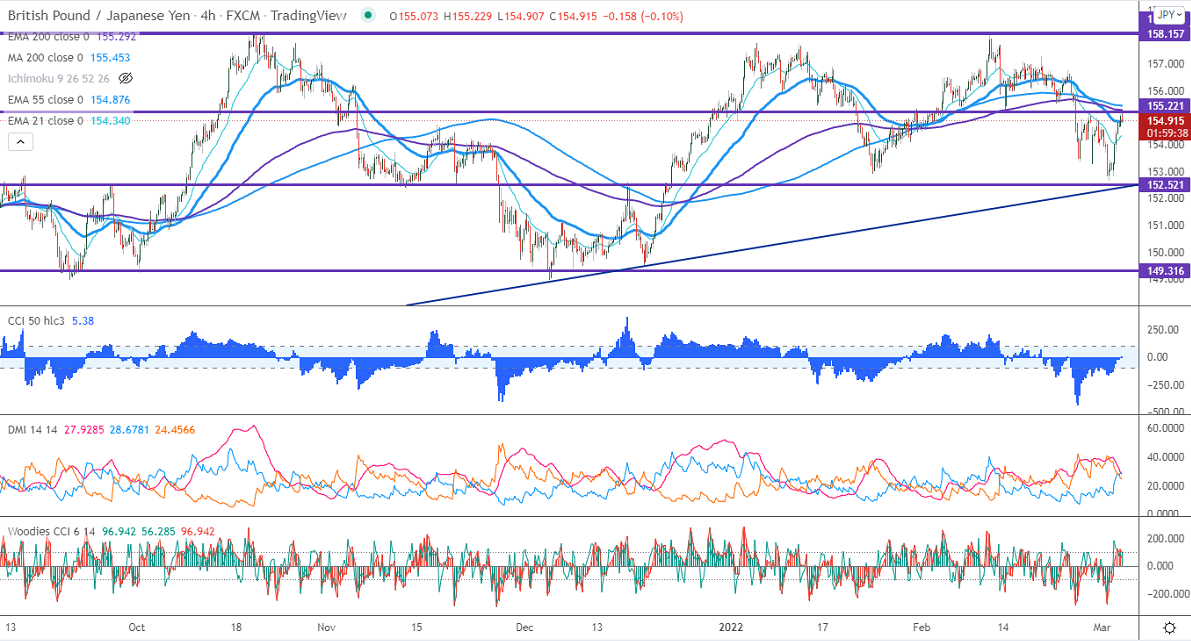
Task: Click the Feb label on time axis
Action: [921, 627]
